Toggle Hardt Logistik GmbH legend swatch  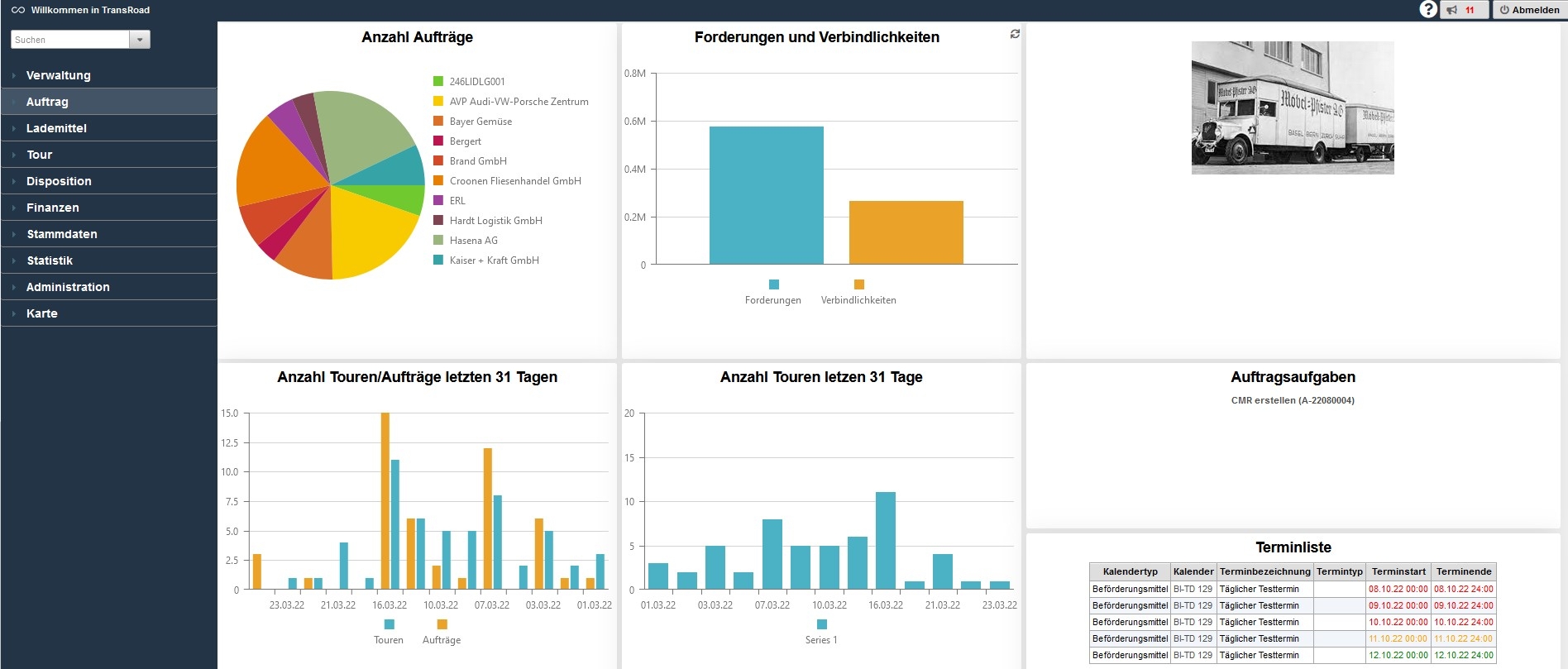tap(438, 220)
